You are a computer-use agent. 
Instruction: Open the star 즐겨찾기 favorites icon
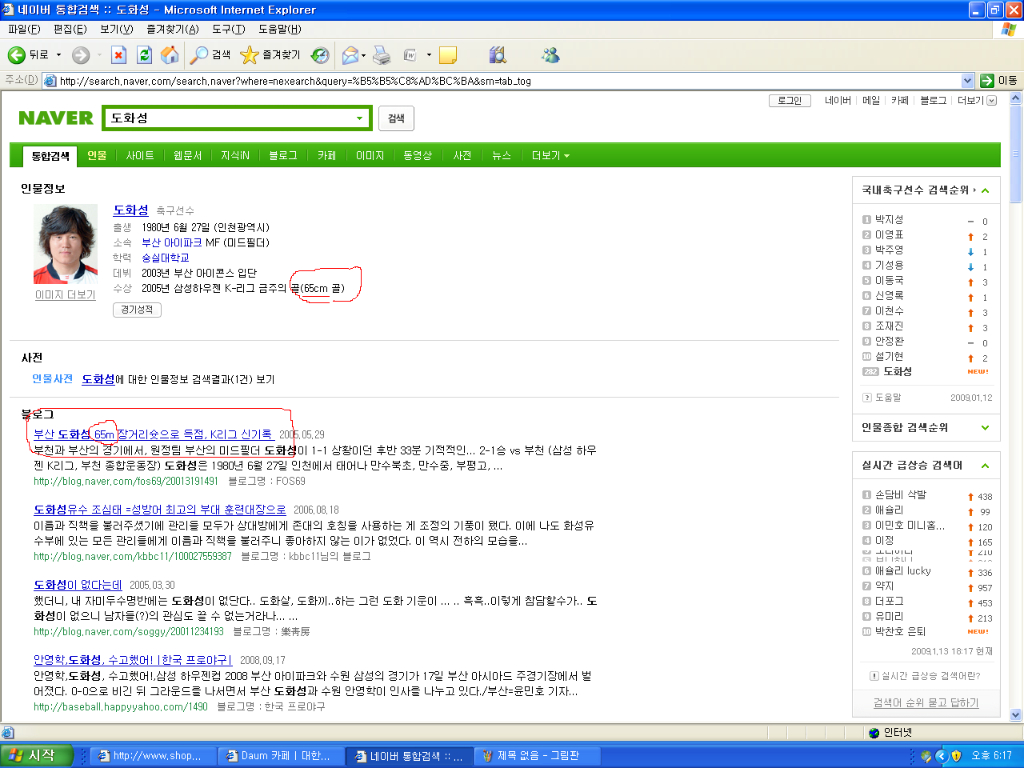coord(249,55)
